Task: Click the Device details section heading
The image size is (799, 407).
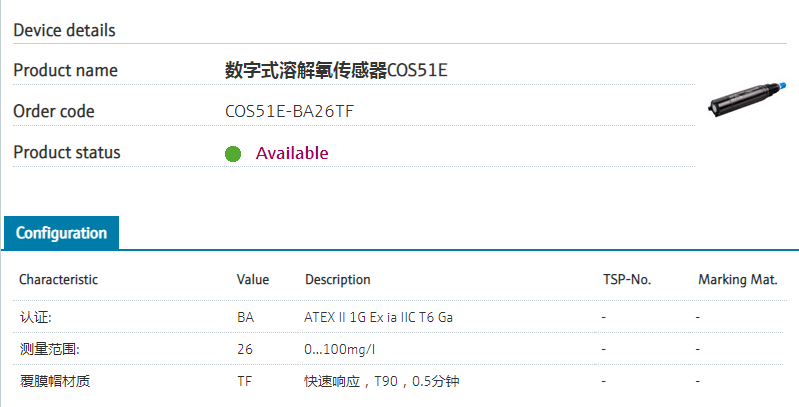Action: click(x=64, y=30)
